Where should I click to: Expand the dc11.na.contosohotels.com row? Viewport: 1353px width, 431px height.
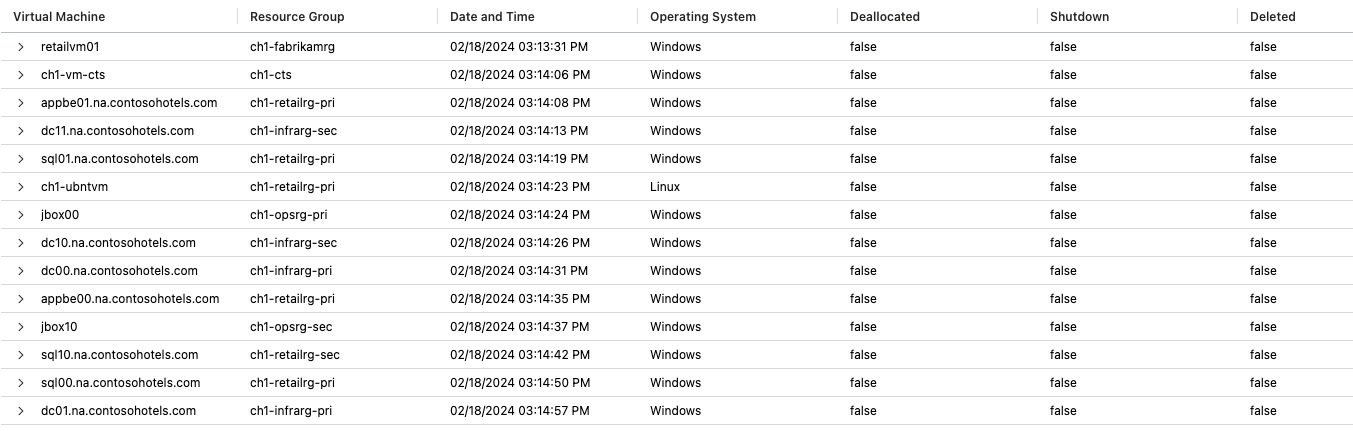(20, 131)
